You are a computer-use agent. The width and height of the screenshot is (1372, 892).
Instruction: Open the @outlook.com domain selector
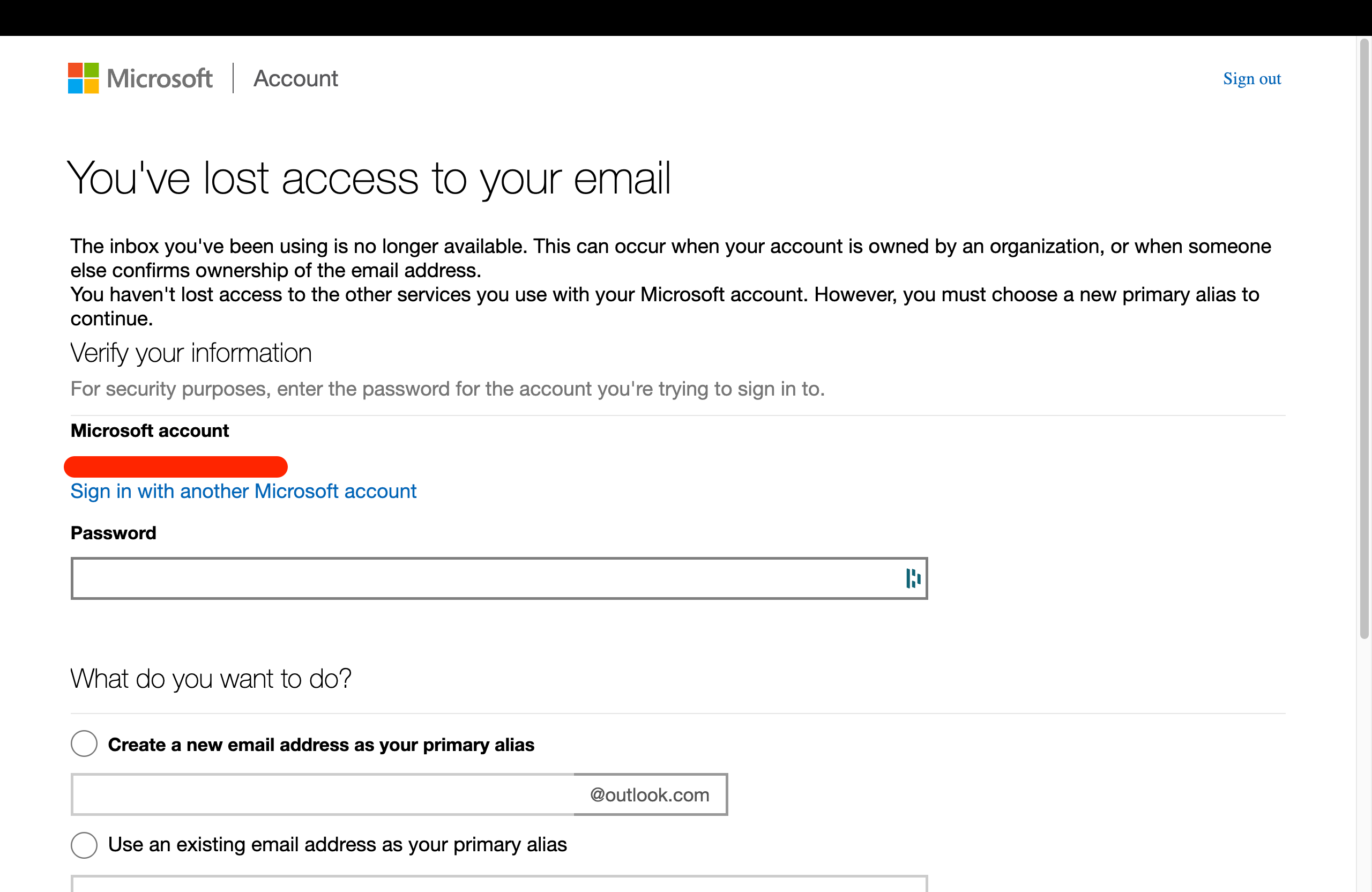(650, 794)
